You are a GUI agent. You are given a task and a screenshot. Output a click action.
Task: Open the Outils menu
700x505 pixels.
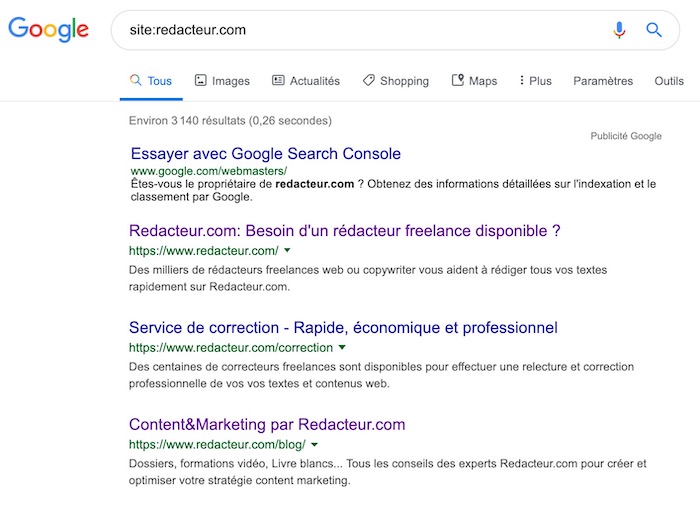click(669, 81)
